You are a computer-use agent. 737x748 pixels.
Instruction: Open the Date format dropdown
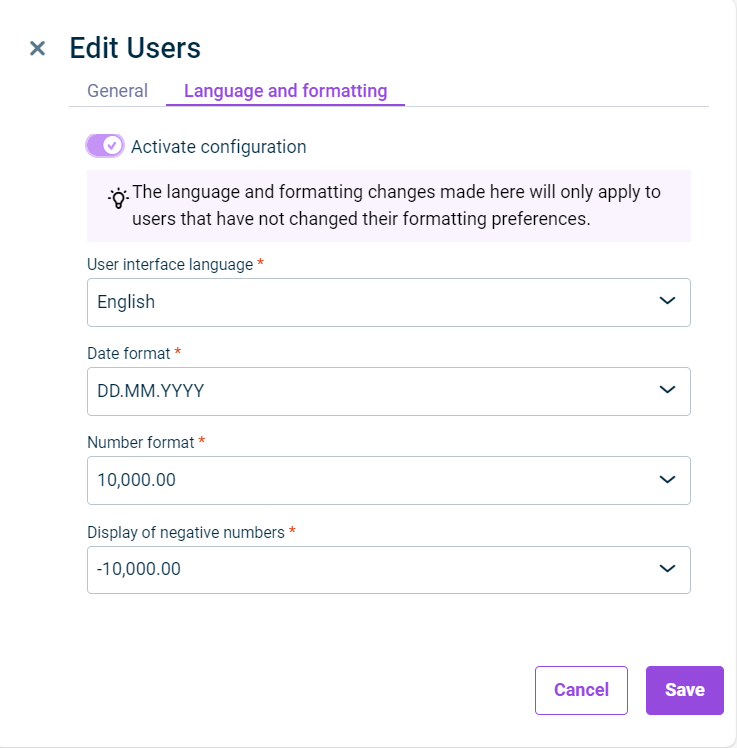(389, 391)
